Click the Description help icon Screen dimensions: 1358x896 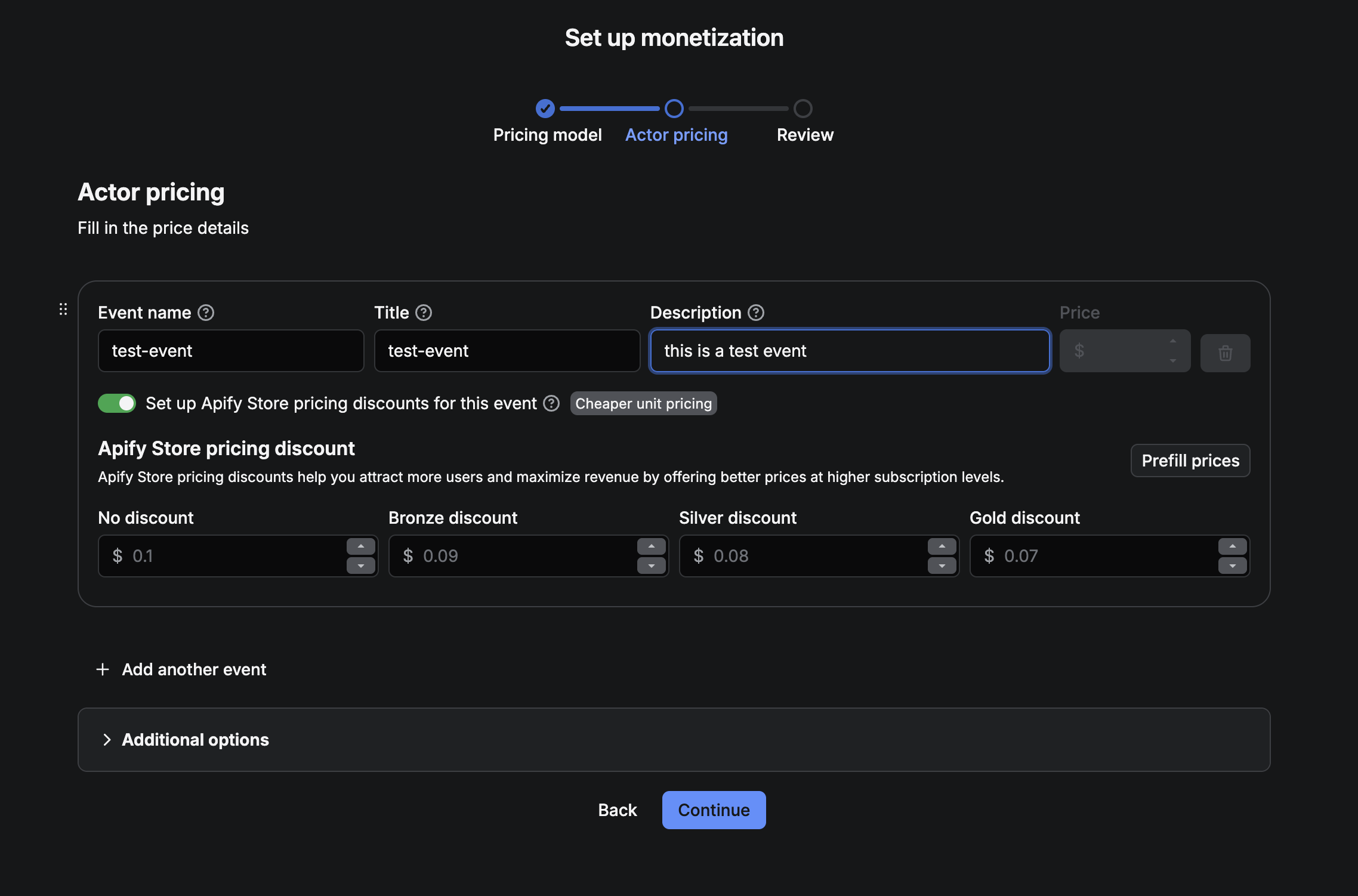coord(756,313)
